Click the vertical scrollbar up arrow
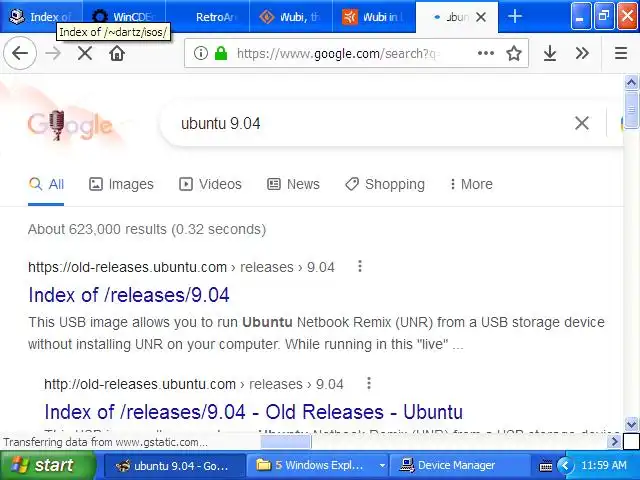Image resolution: width=640 pixels, height=480 pixels. point(631,82)
